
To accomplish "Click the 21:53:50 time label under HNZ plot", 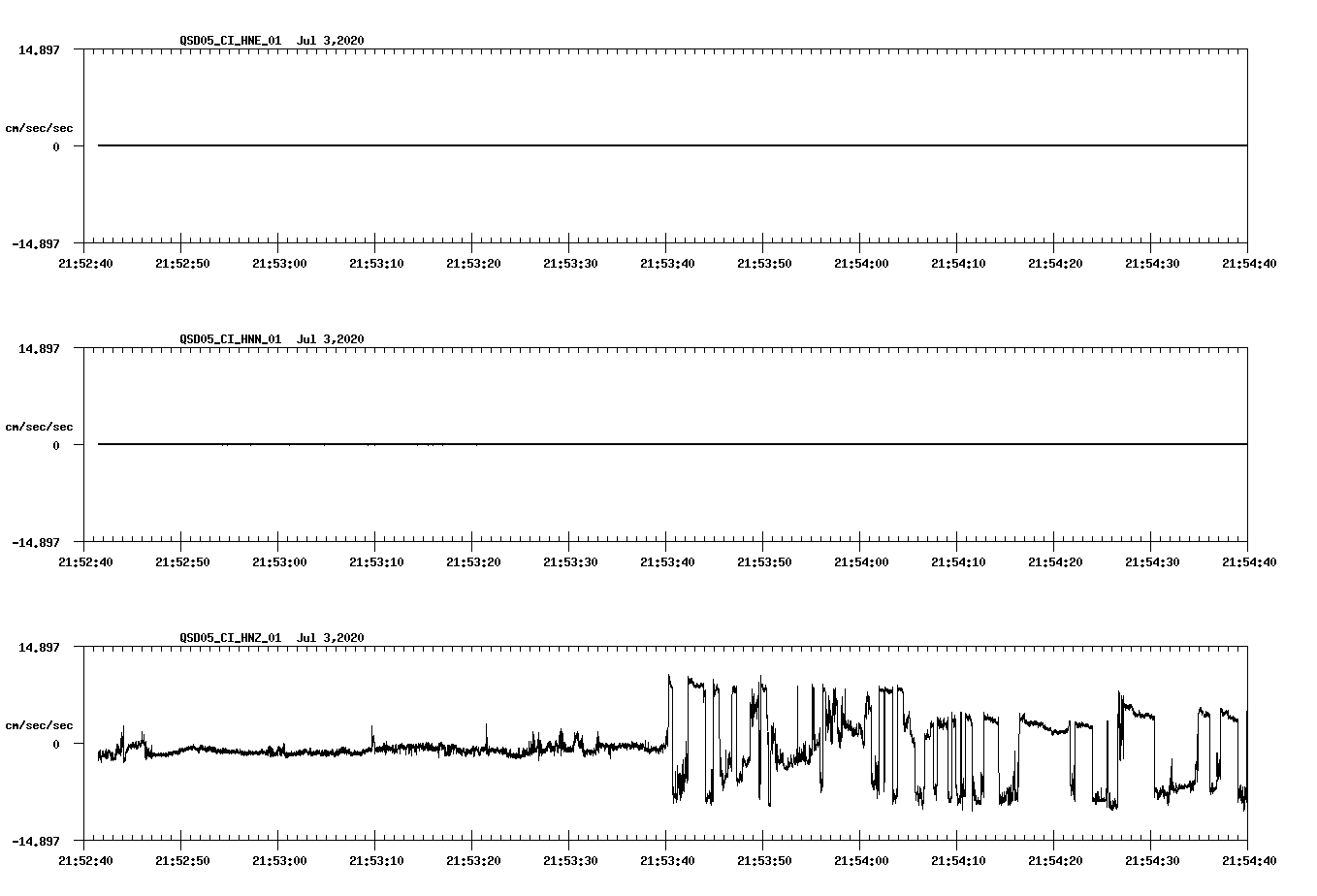I will 764,860.
